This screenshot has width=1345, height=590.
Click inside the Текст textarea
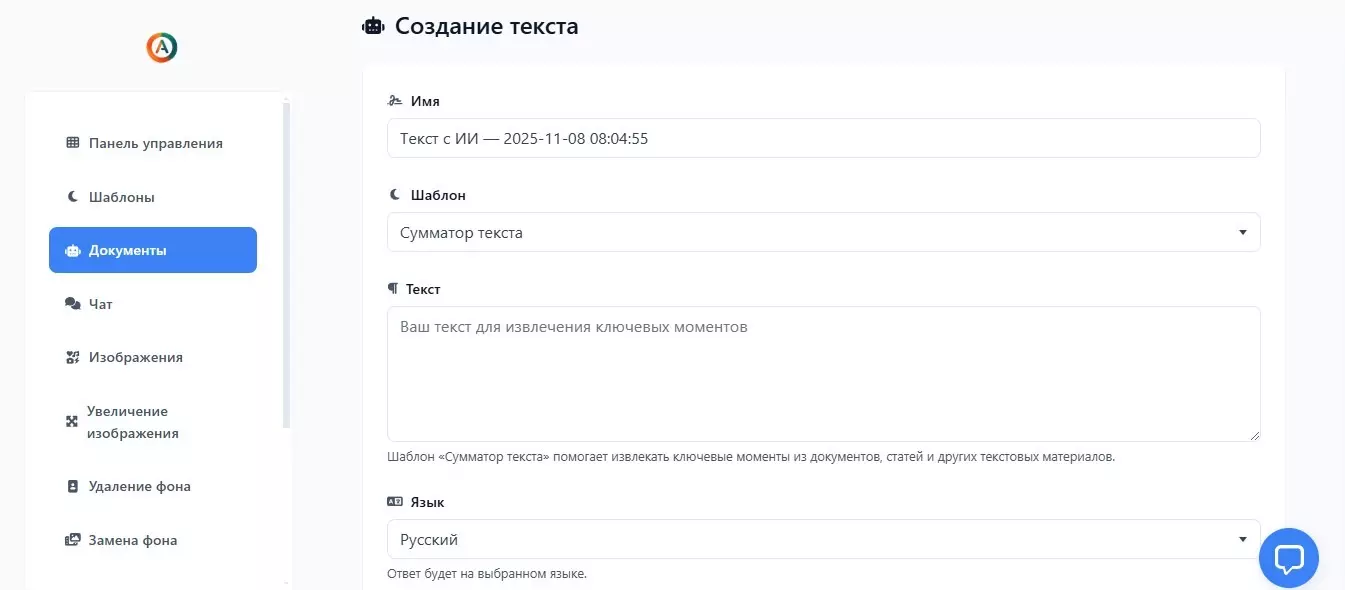click(x=823, y=373)
